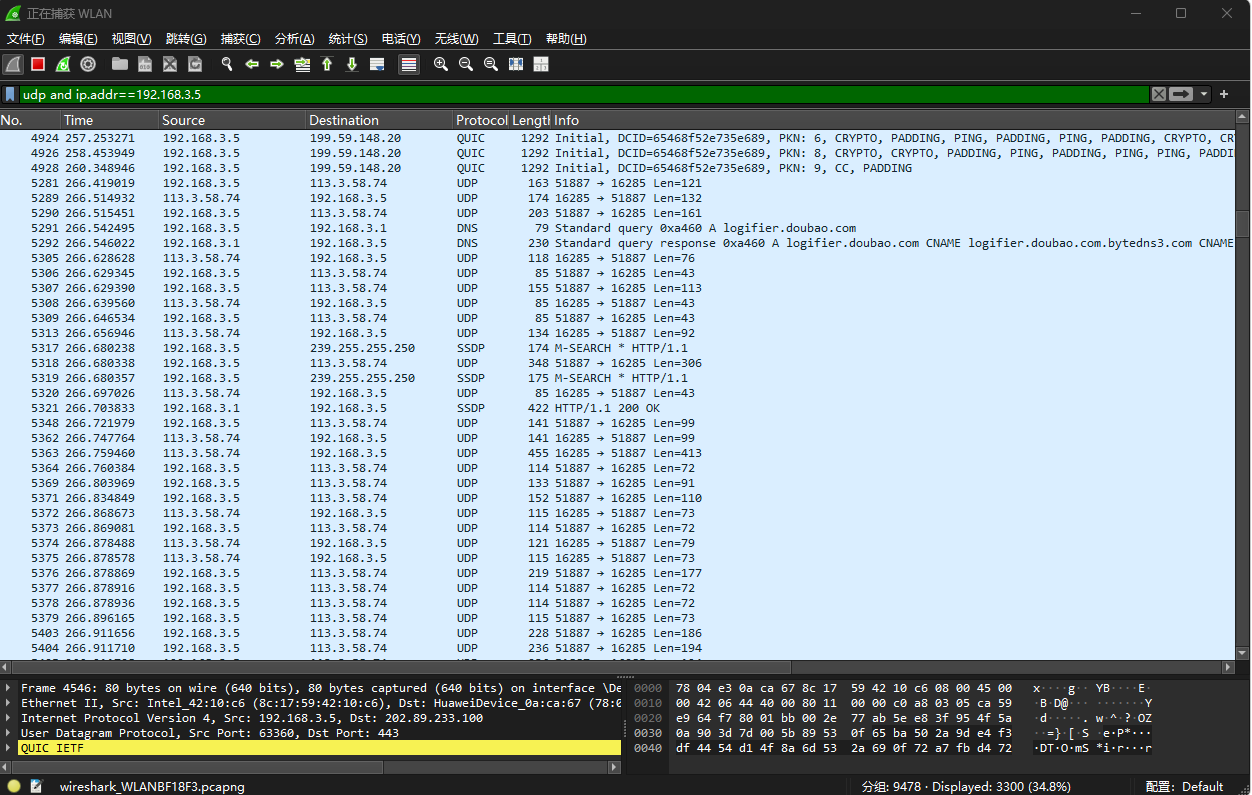Open recent display filters dropdown
Viewport: 1252px width, 795px height.
(x=1204, y=94)
